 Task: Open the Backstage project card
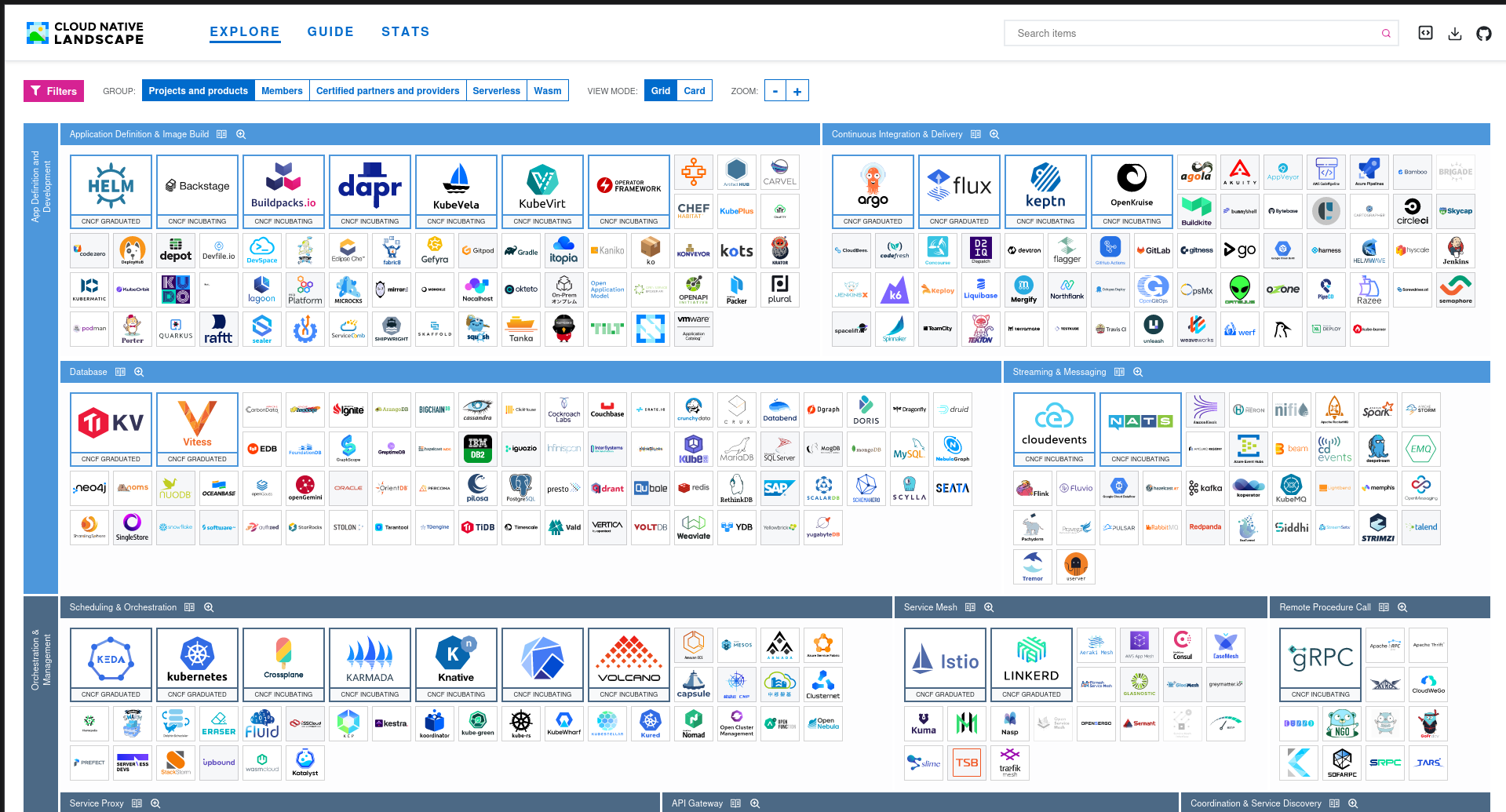click(197, 191)
